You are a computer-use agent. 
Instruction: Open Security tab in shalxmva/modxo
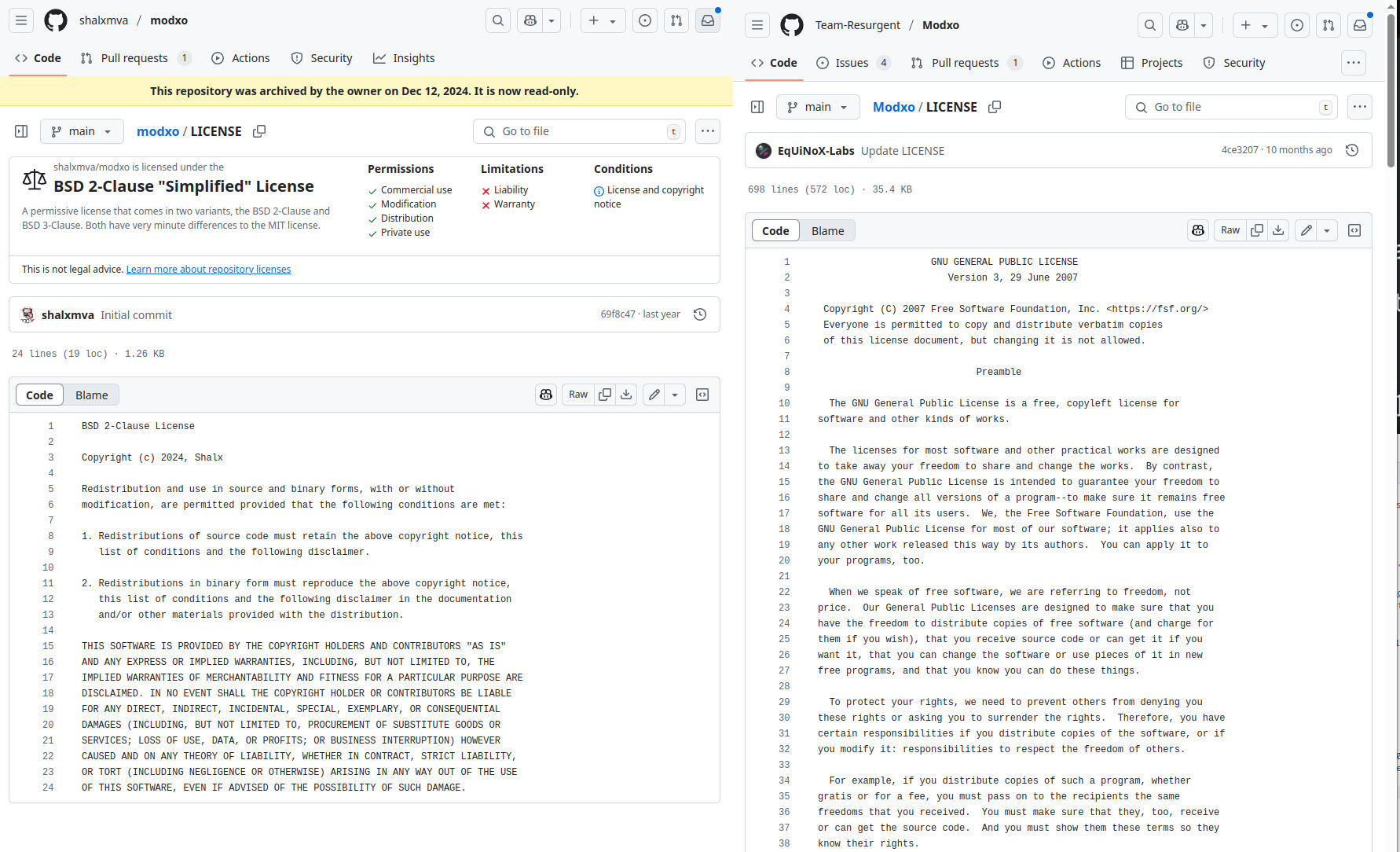[321, 58]
